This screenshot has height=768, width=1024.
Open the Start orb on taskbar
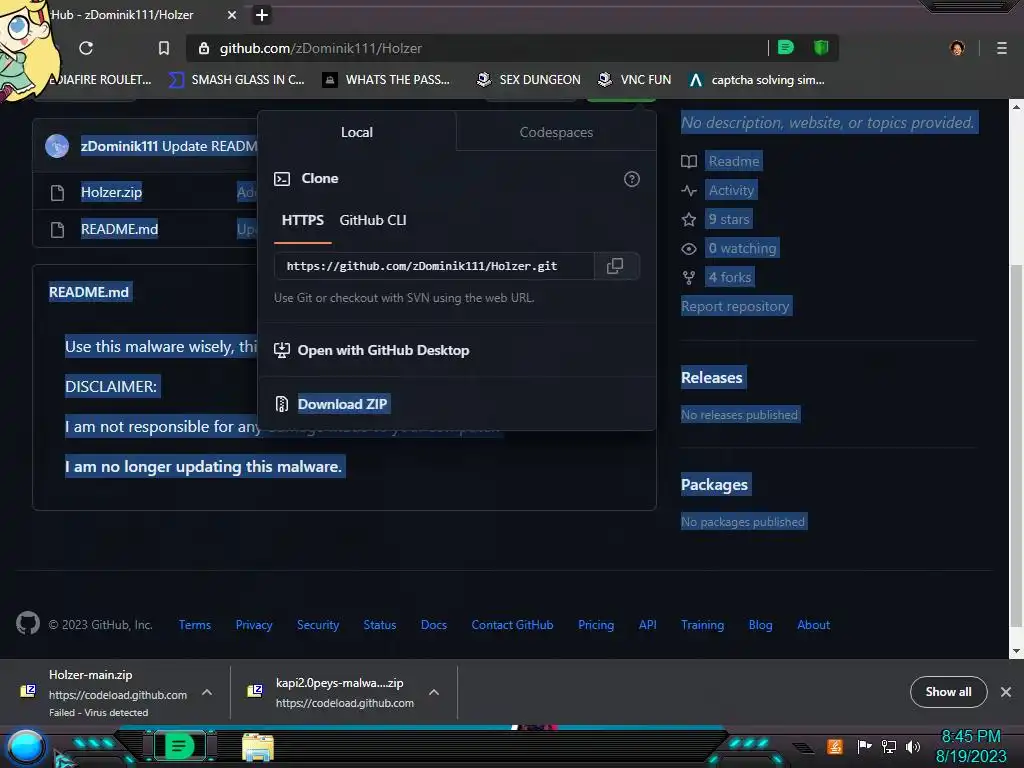click(25, 747)
